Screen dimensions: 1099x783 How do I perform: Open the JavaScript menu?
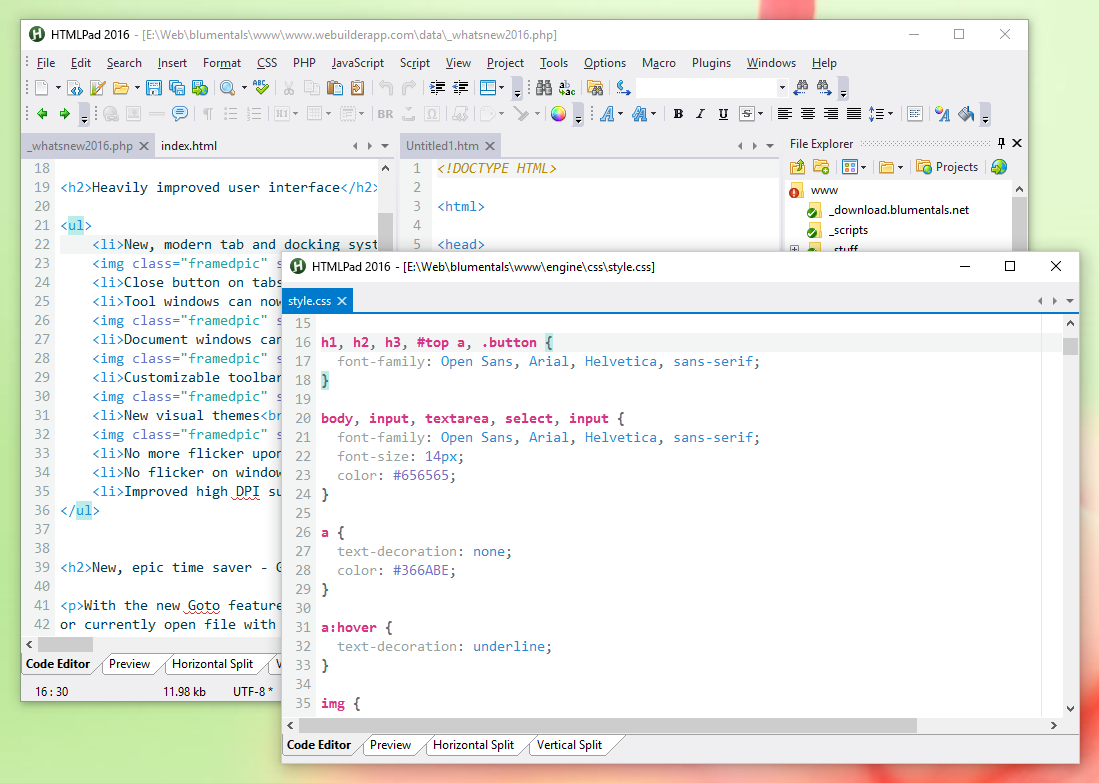pos(357,63)
